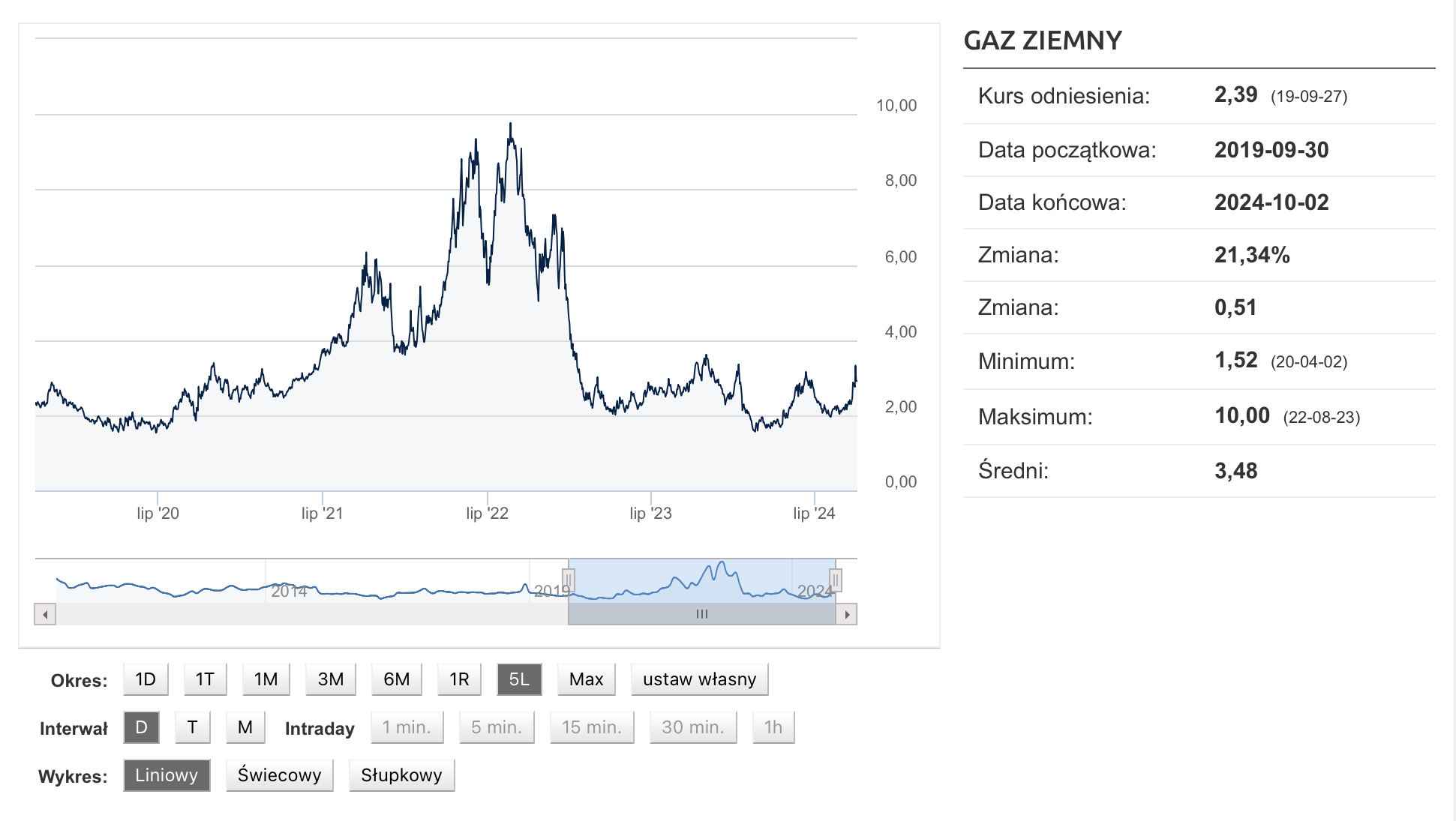Set the period to 1T
The height and width of the screenshot is (821, 1456).
tap(205, 679)
